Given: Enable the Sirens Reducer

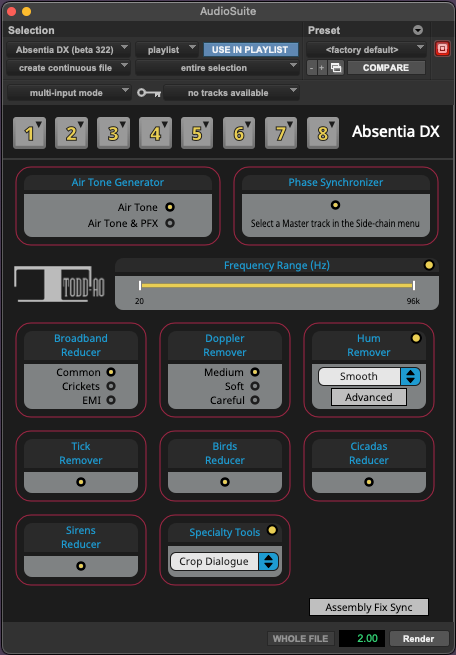Looking at the screenshot, I should pos(81,566).
